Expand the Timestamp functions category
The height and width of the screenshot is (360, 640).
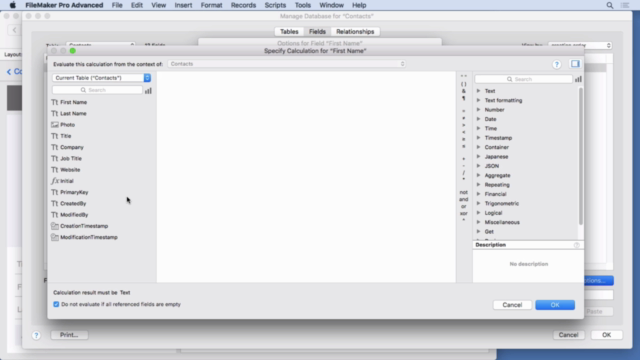[x=478, y=138]
